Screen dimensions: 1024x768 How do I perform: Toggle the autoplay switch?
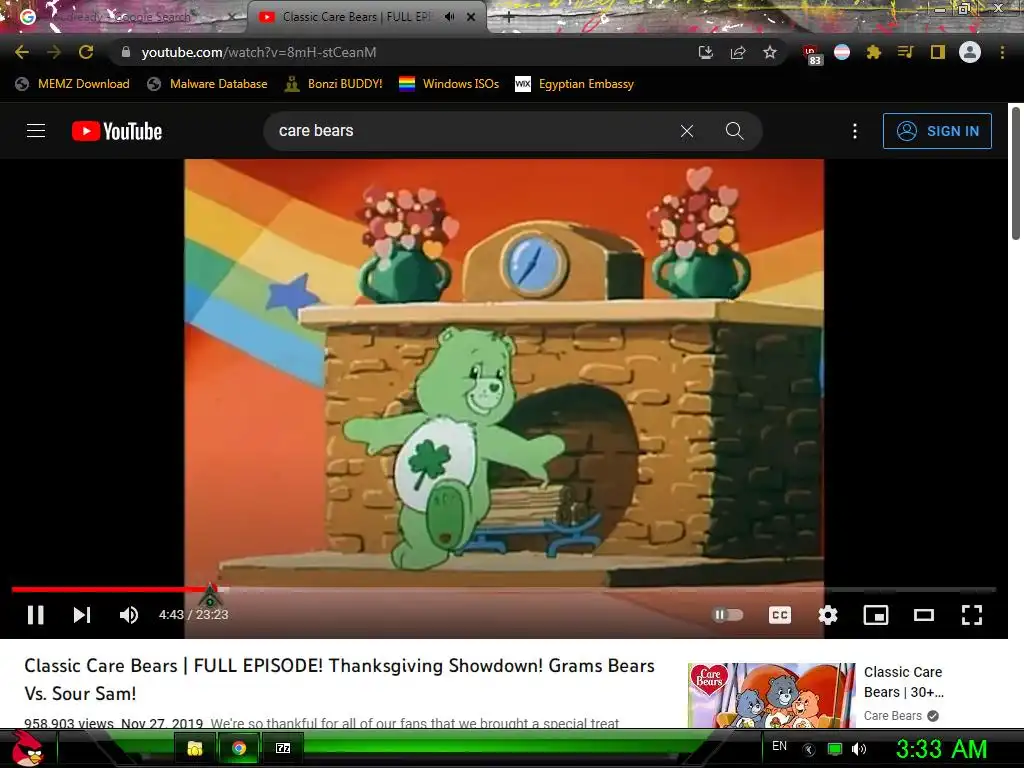(x=728, y=615)
